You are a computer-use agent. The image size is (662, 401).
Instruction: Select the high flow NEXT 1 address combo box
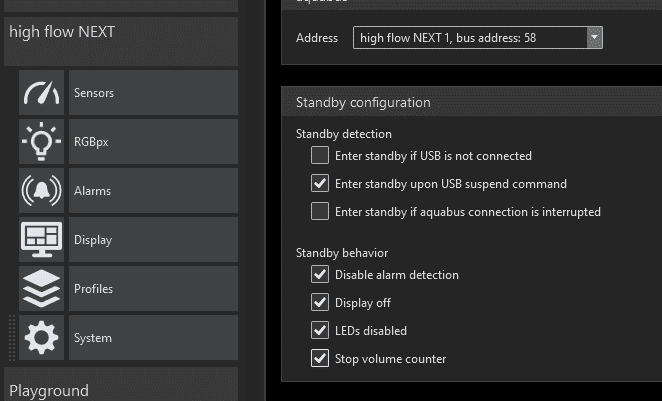tap(478, 38)
